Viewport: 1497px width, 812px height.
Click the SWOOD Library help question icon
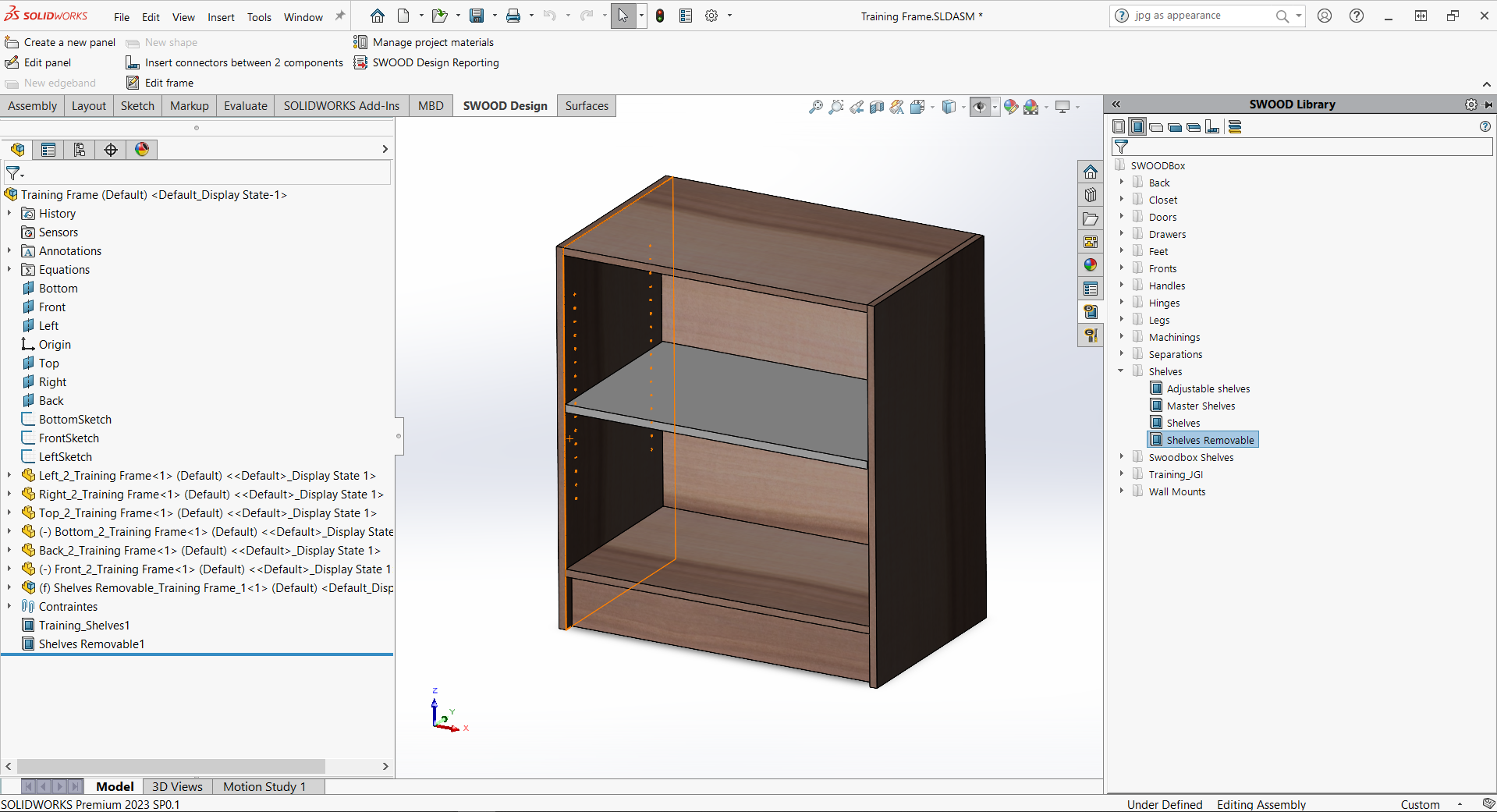point(1485,126)
